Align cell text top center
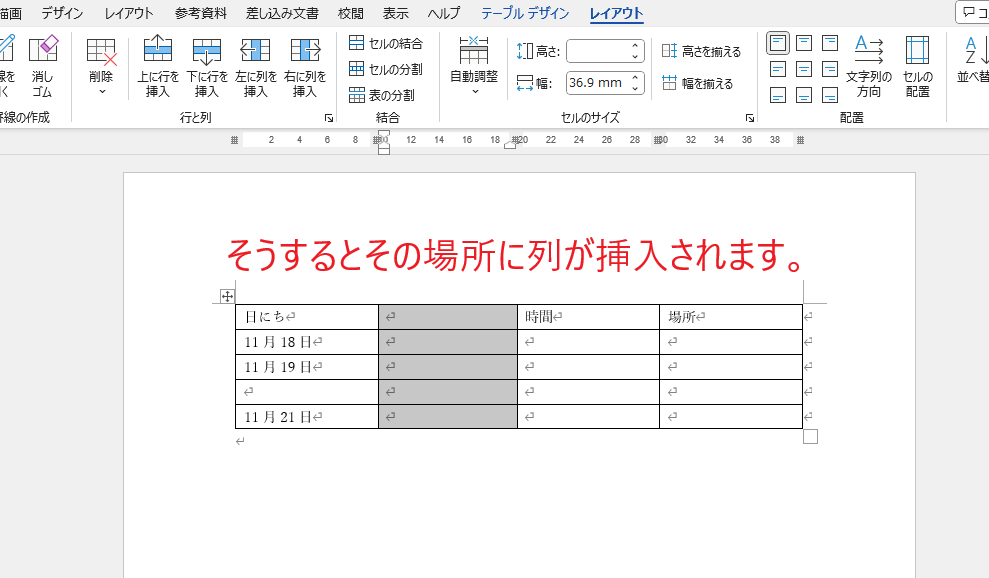 (x=804, y=43)
